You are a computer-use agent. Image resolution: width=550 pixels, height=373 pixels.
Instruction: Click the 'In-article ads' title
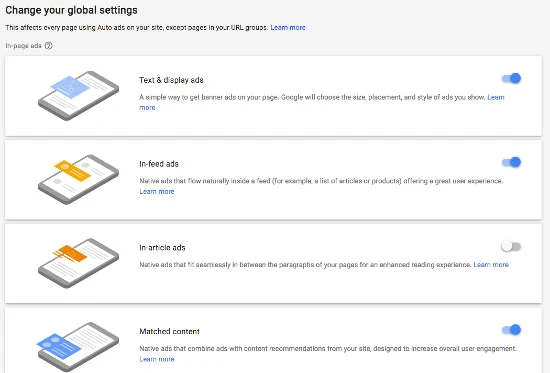[x=162, y=248]
